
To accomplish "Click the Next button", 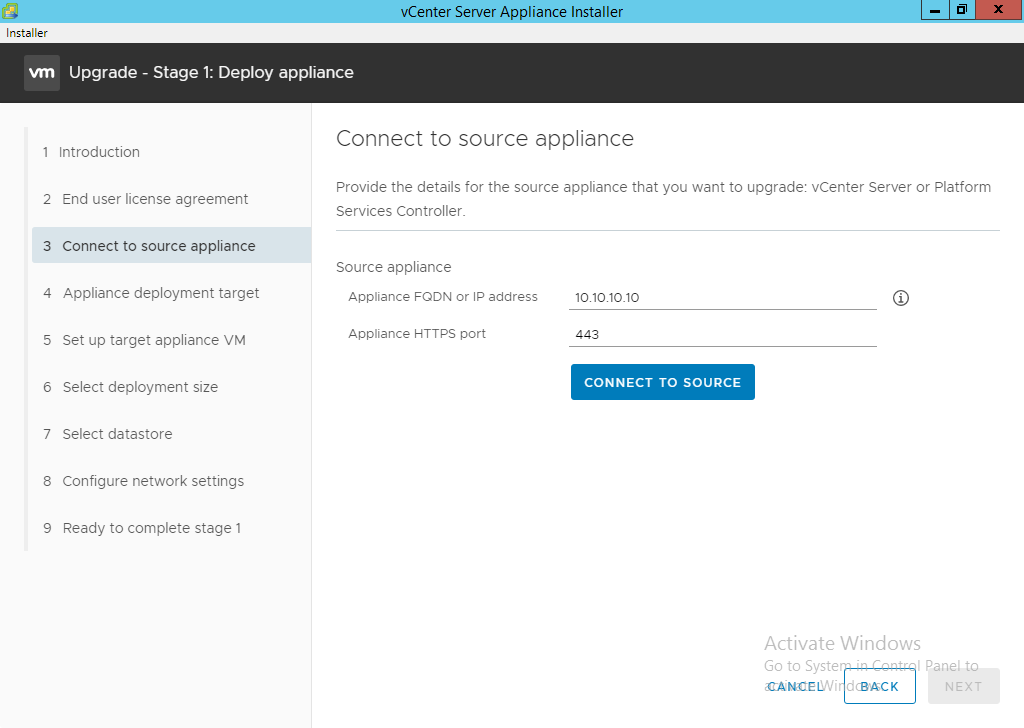I will point(963,686).
